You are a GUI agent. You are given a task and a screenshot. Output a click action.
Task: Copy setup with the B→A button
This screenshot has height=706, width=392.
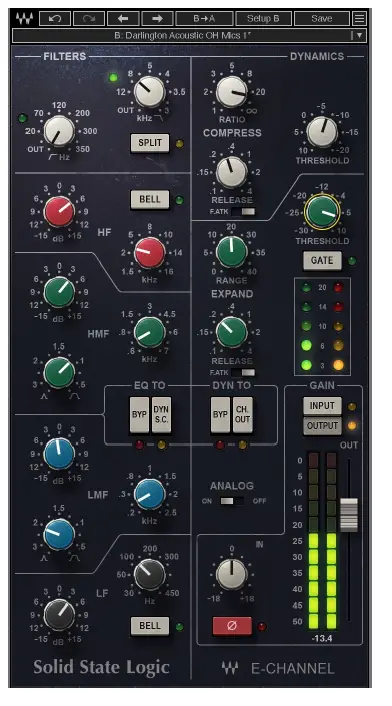(x=204, y=18)
